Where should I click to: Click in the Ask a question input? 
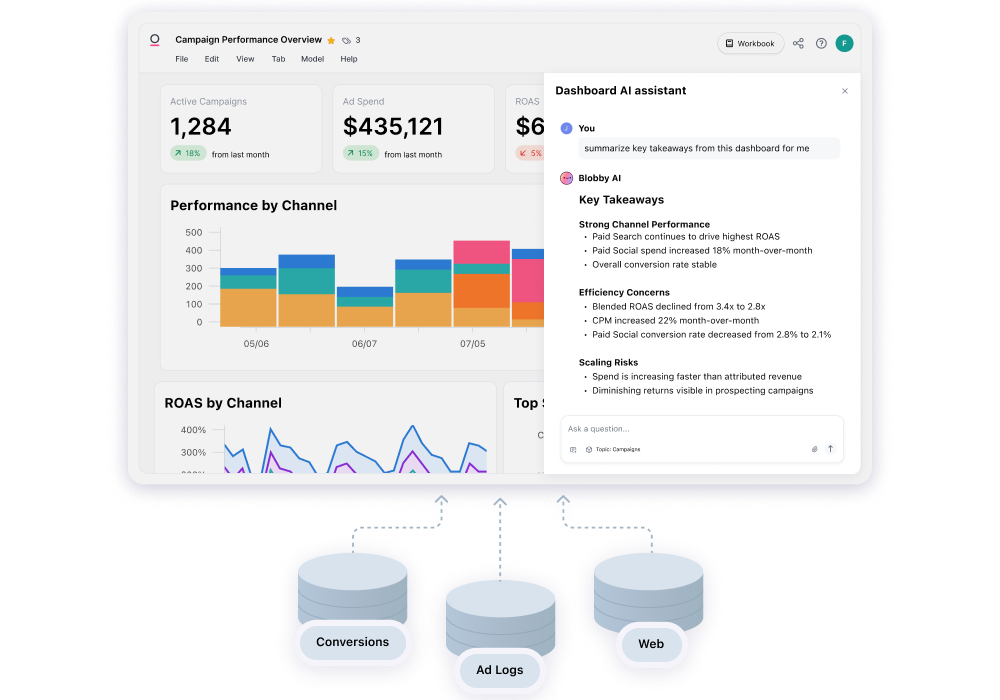pyautogui.click(x=702, y=428)
